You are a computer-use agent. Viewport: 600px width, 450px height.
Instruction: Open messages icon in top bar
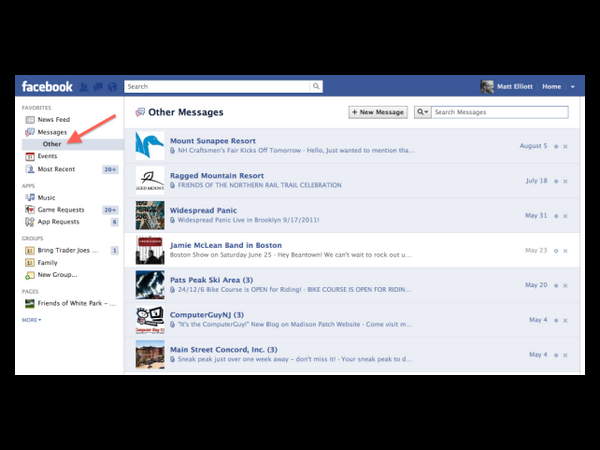click(98, 87)
